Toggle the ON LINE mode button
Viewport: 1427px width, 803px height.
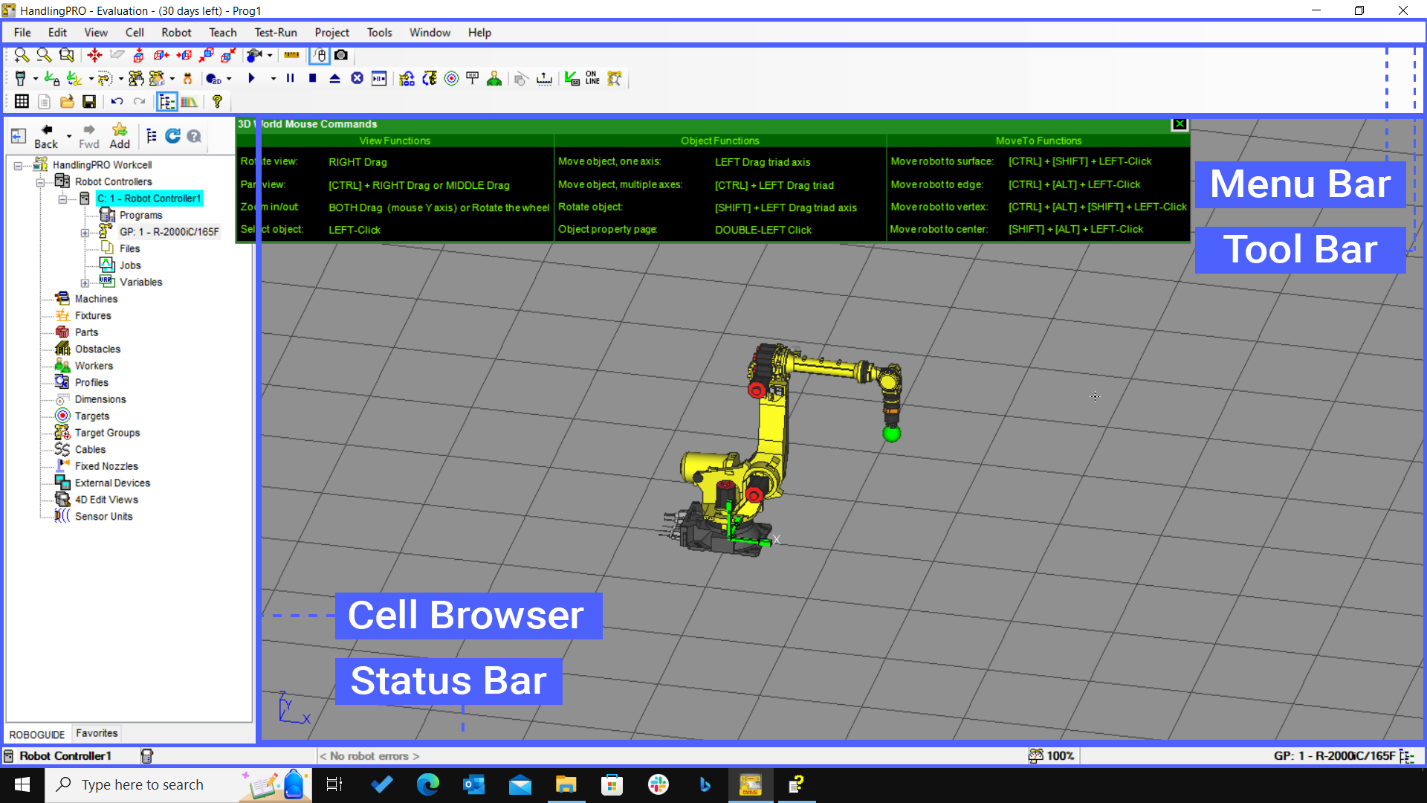point(592,78)
